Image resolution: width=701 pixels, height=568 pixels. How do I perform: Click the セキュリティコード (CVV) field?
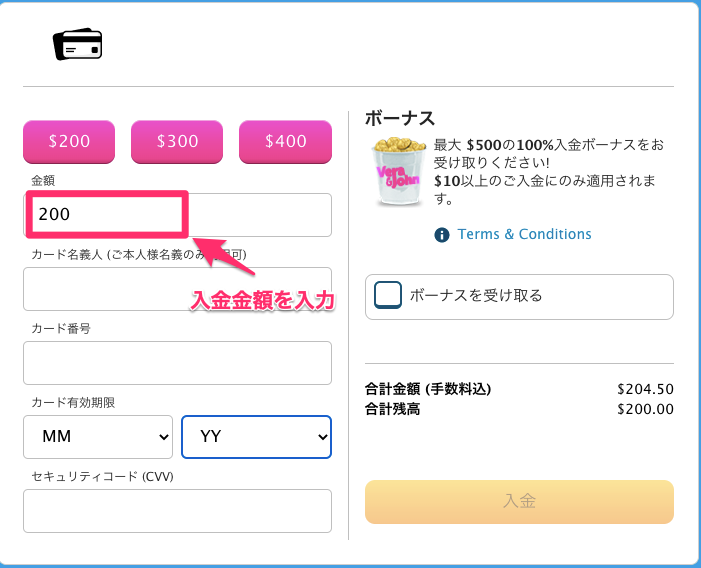[x=177, y=511]
